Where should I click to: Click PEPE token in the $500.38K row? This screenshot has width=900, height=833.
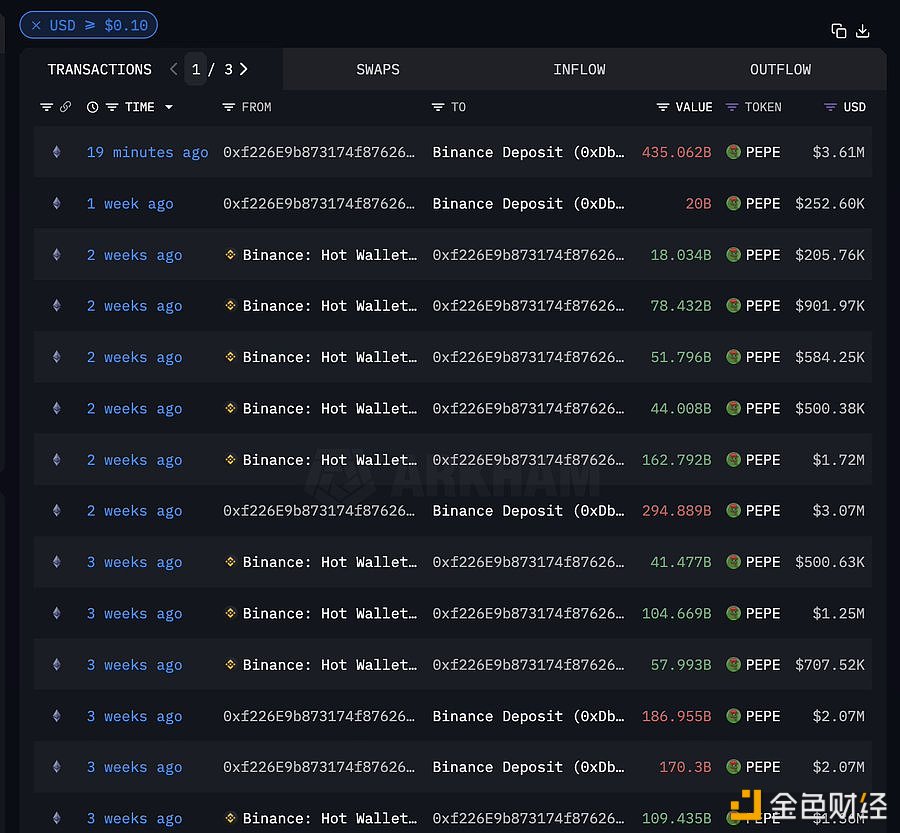point(753,409)
